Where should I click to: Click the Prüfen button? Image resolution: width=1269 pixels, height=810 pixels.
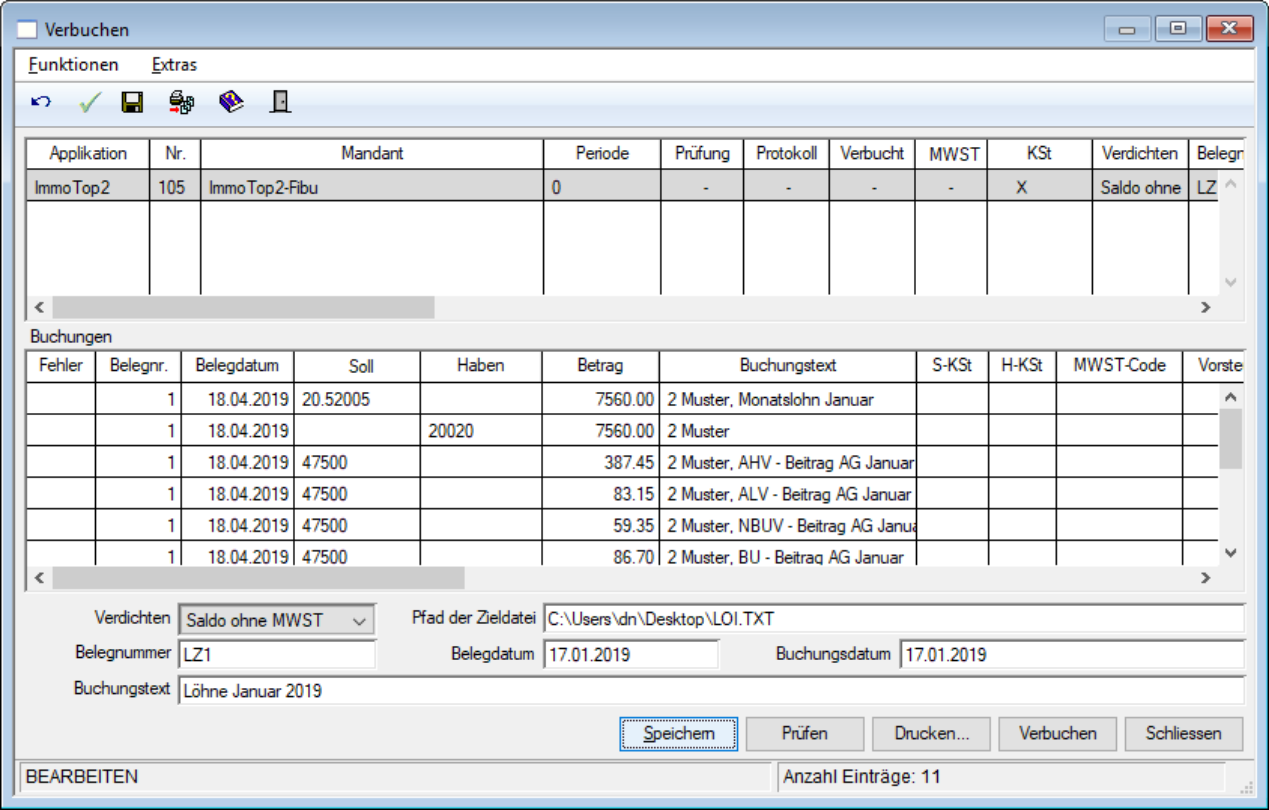(805, 733)
